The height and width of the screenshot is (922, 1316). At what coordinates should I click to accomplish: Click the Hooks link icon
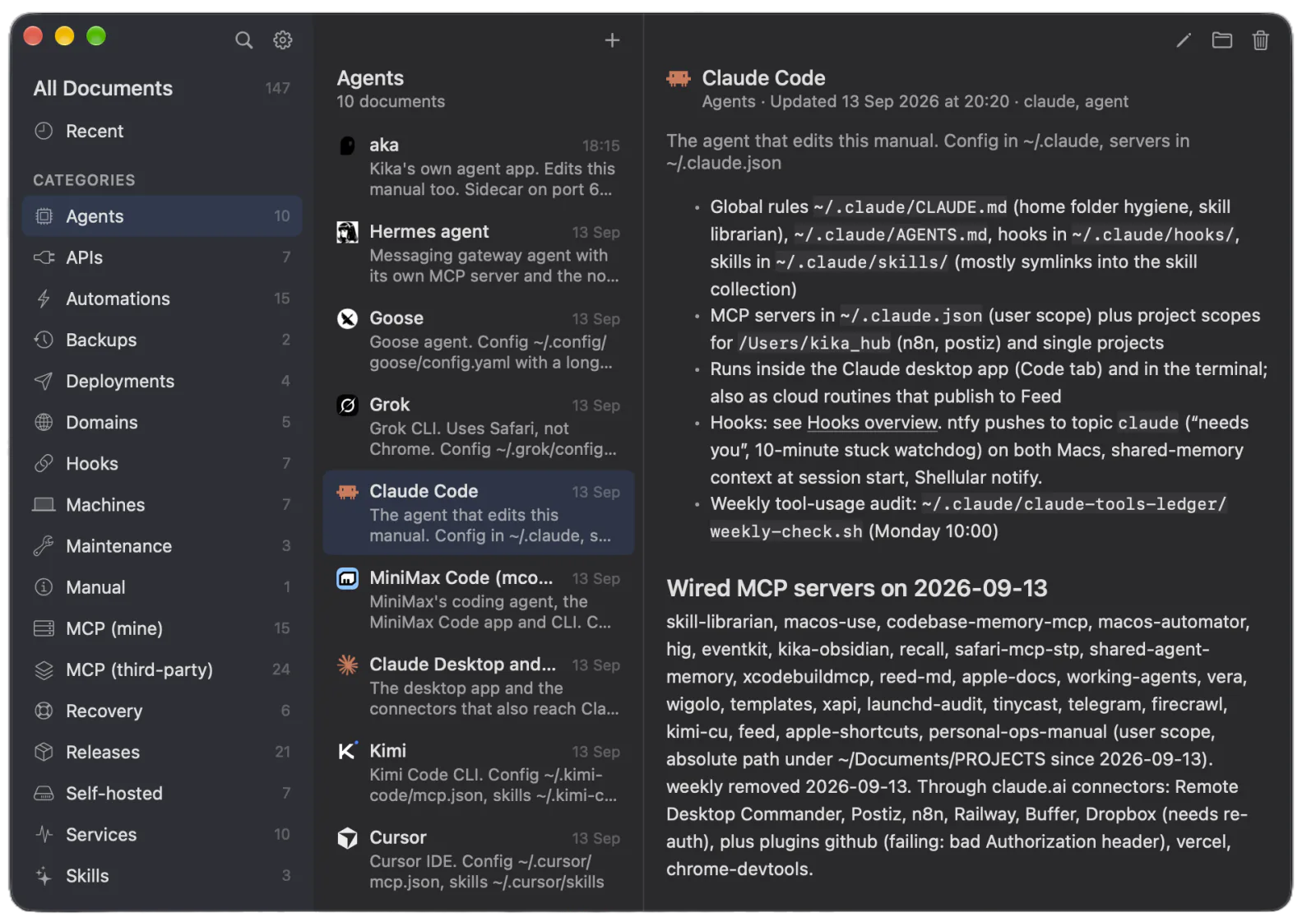(44, 463)
